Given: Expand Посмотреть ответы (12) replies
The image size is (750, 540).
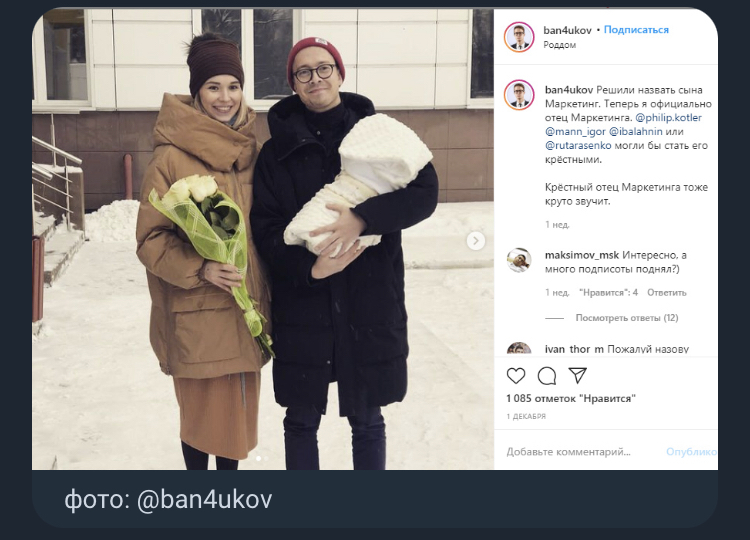Looking at the screenshot, I should [x=627, y=318].
